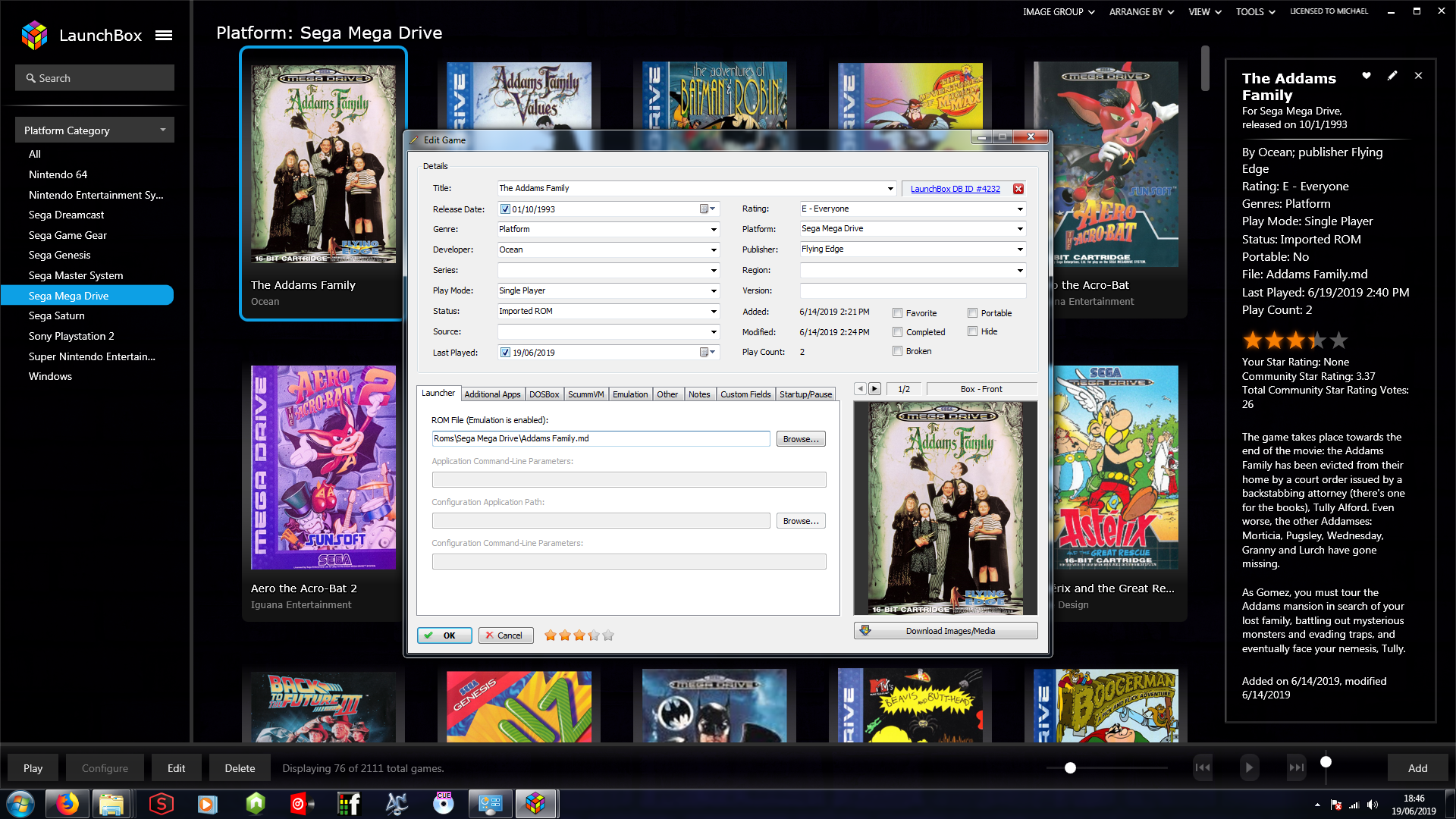Expand the Developer dropdown
The width and height of the screenshot is (1456, 819).
[714, 249]
